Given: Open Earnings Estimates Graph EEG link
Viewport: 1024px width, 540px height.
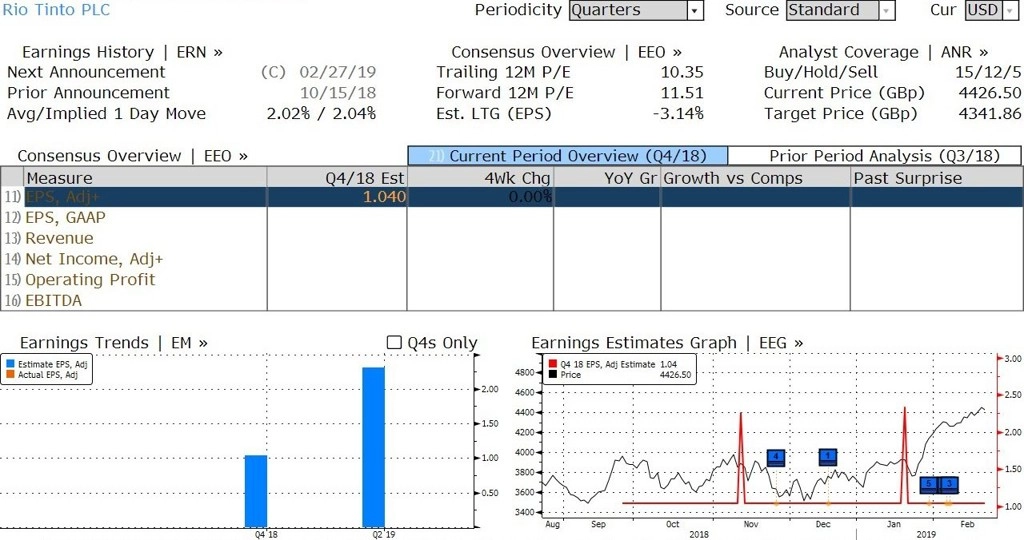Looking at the screenshot, I should (x=667, y=343).
